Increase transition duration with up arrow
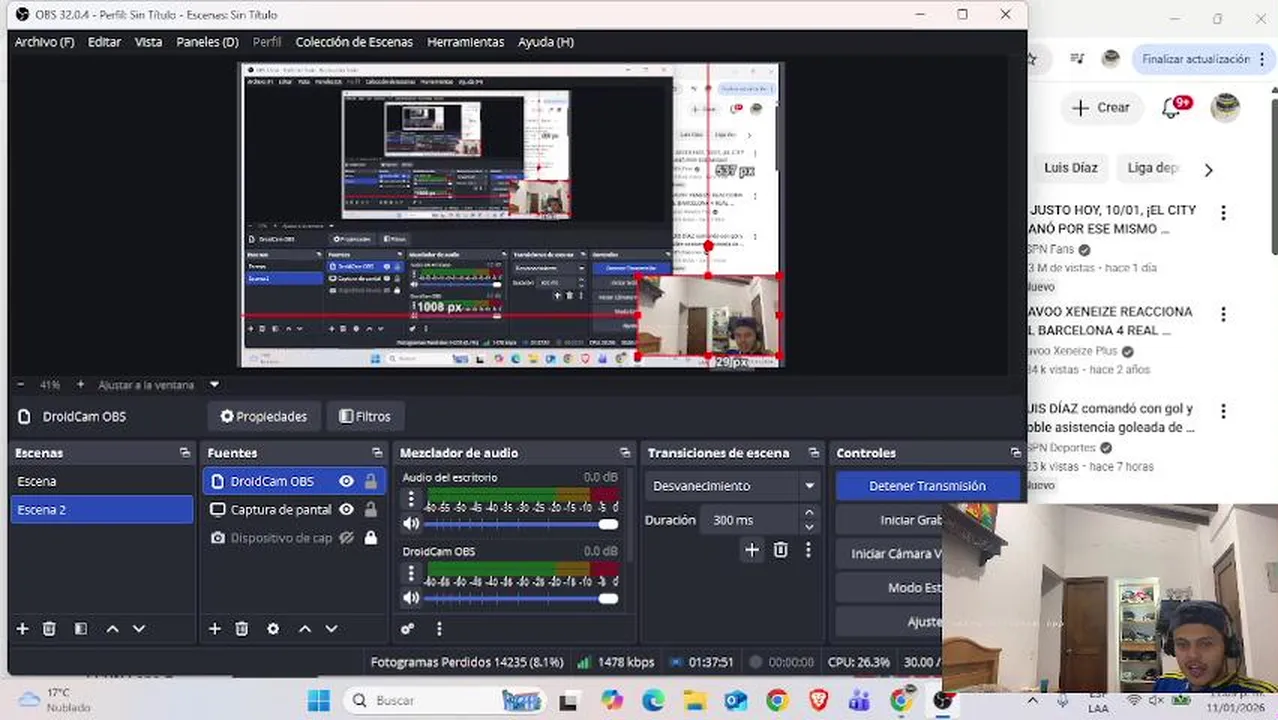The height and width of the screenshot is (720, 1278). pos(809,514)
